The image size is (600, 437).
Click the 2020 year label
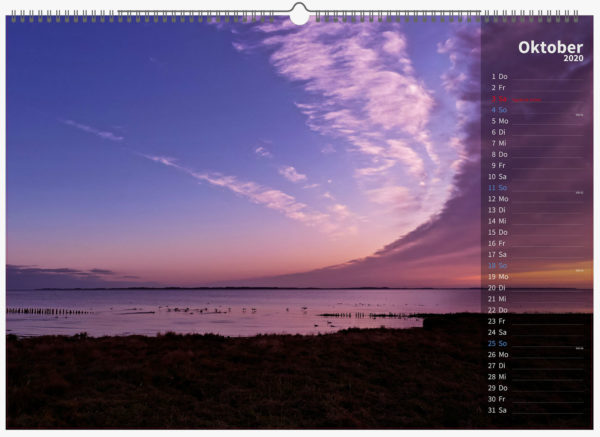[573, 59]
